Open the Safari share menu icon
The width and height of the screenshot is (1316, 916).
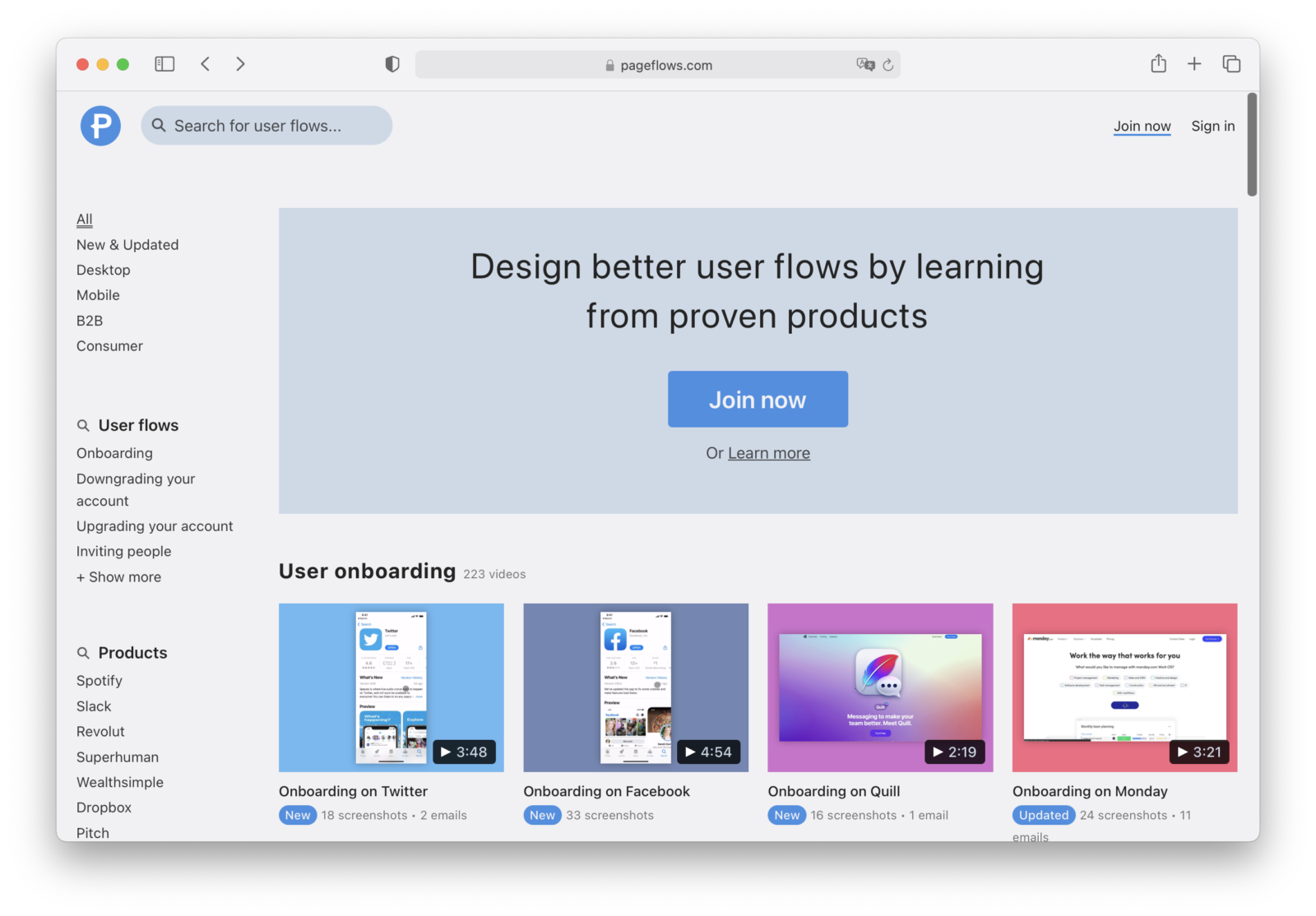(1158, 63)
